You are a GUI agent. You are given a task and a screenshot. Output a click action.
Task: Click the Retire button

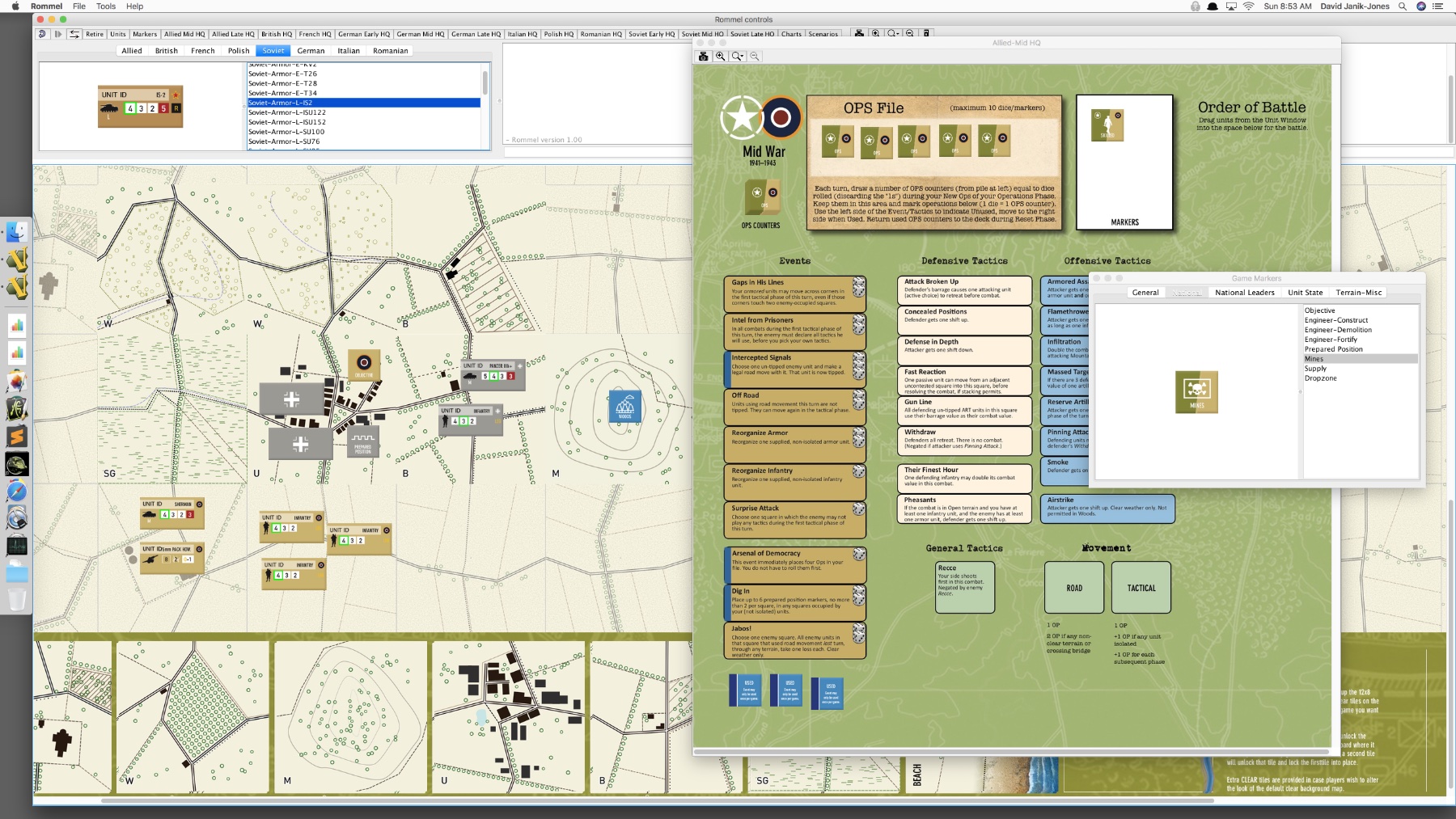tap(95, 34)
